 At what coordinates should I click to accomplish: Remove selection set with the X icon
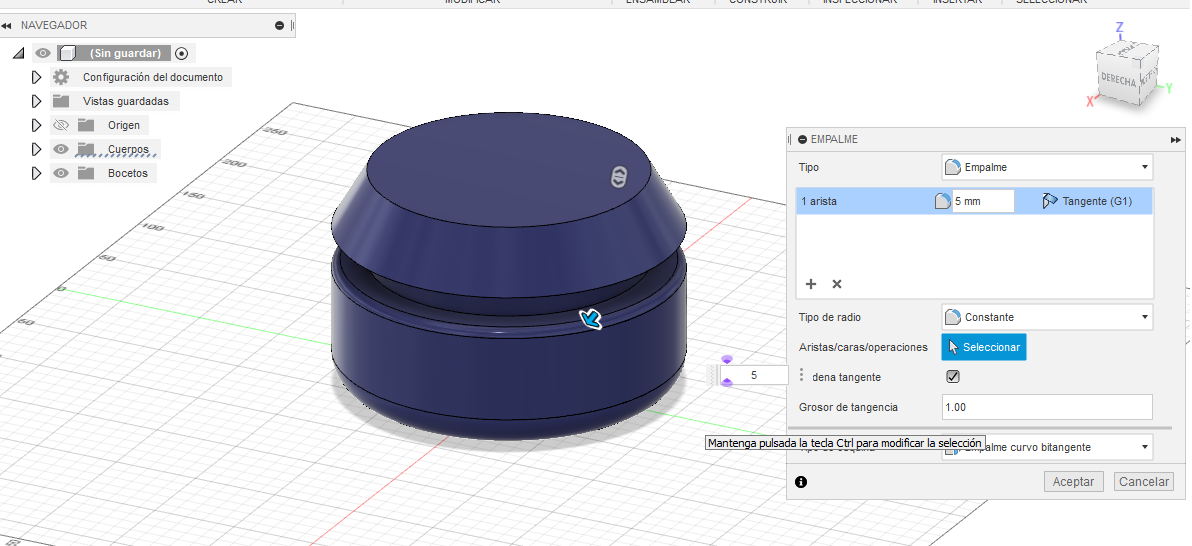[837, 284]
